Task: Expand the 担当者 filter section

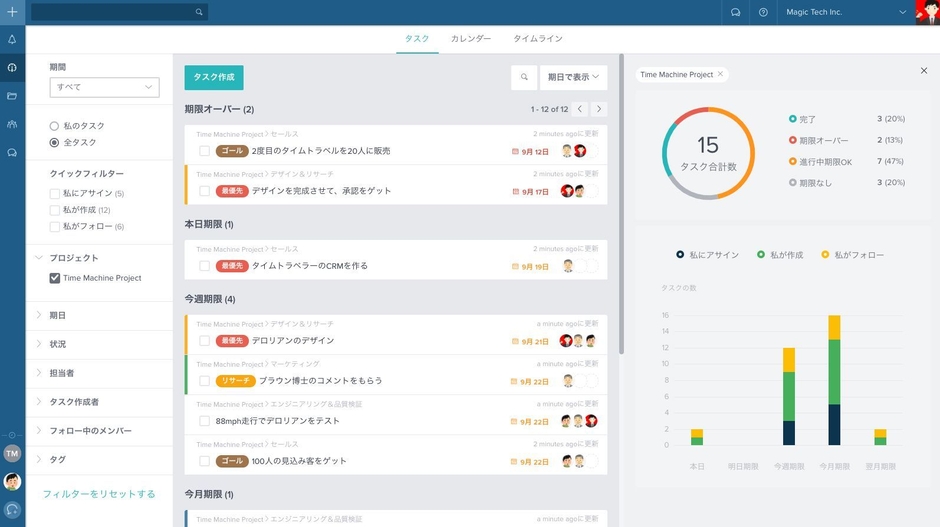Action: coord(62,373)
